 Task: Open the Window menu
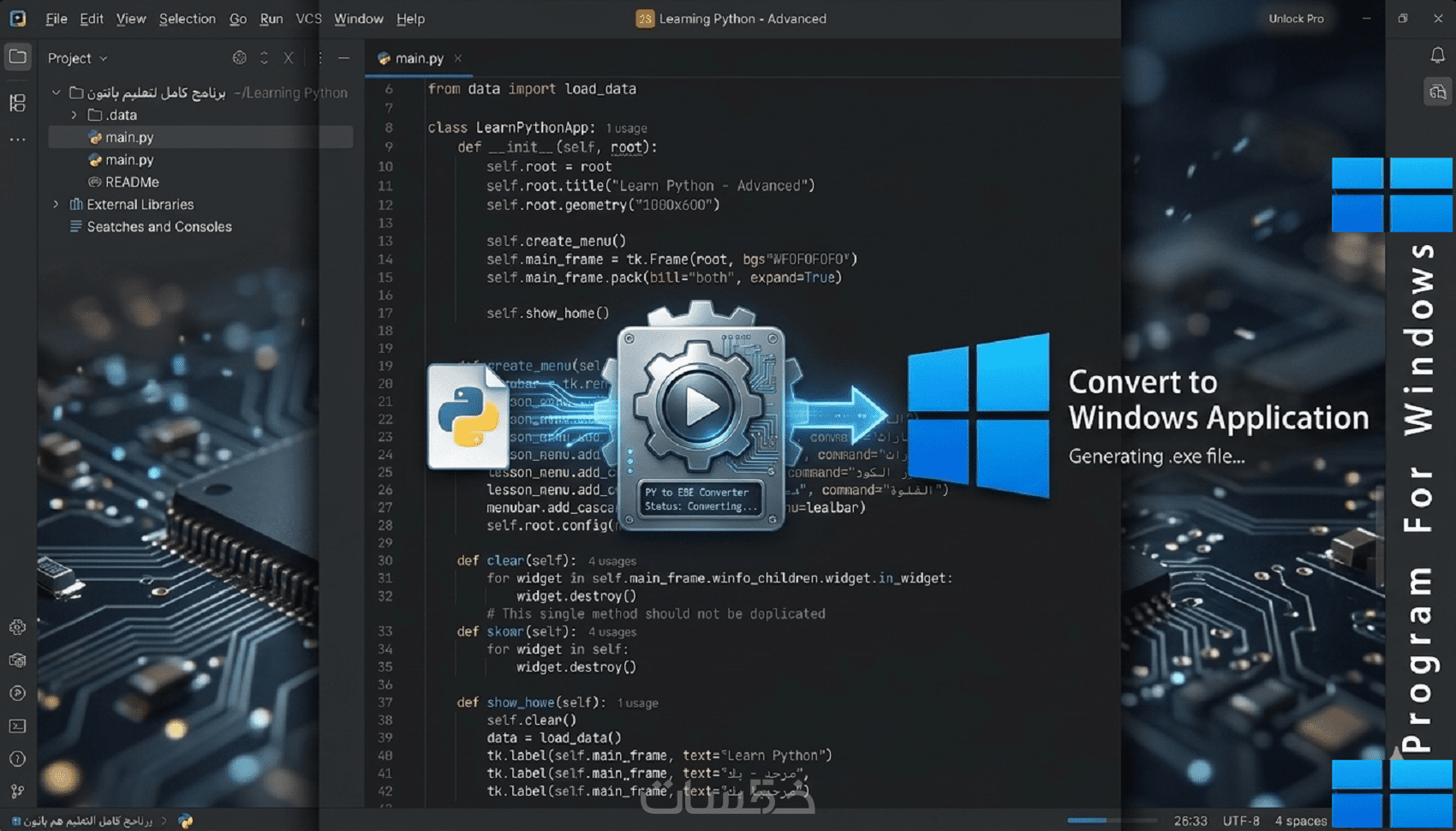(x=359, y=19)
